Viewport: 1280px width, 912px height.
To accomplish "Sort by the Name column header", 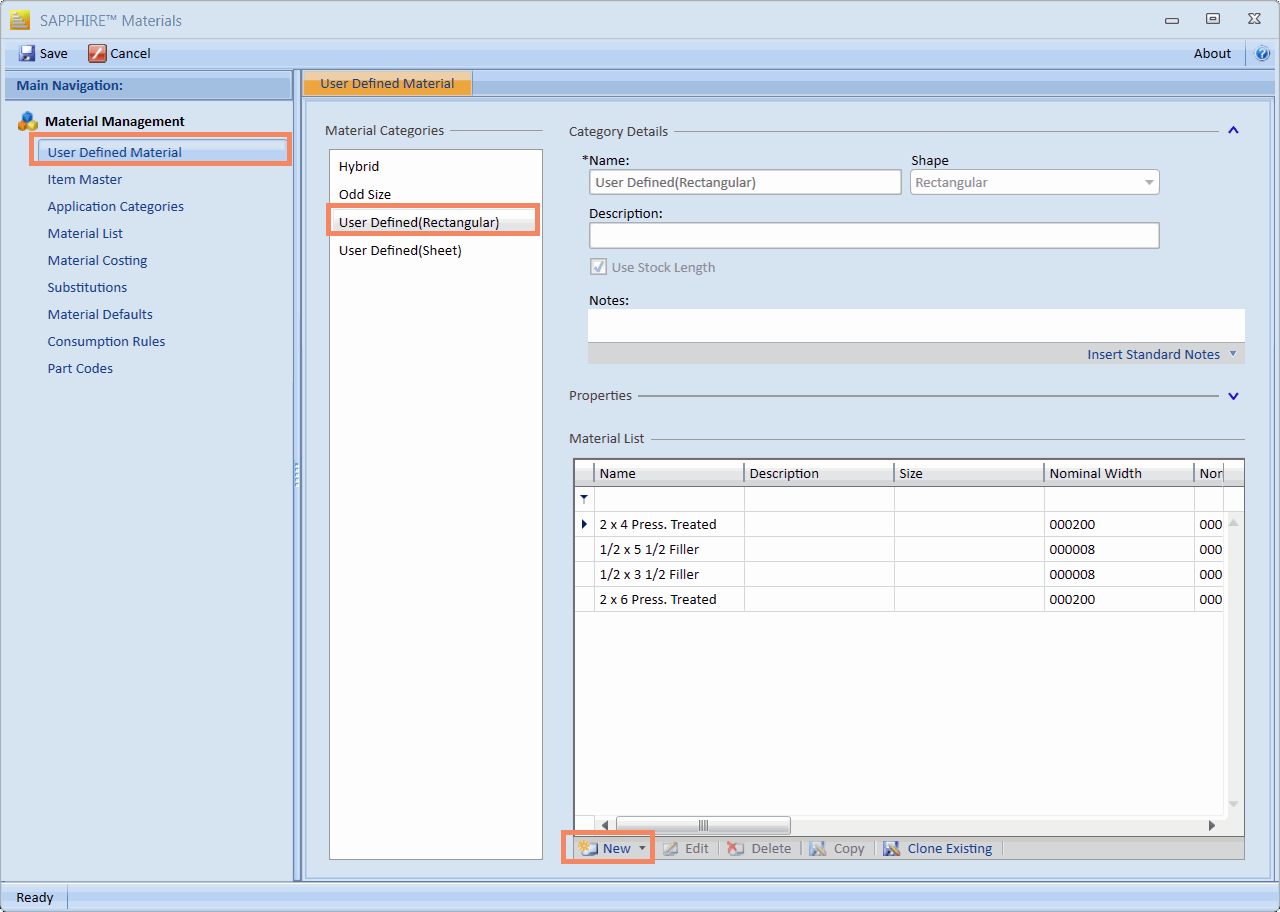I will point(669,473).
